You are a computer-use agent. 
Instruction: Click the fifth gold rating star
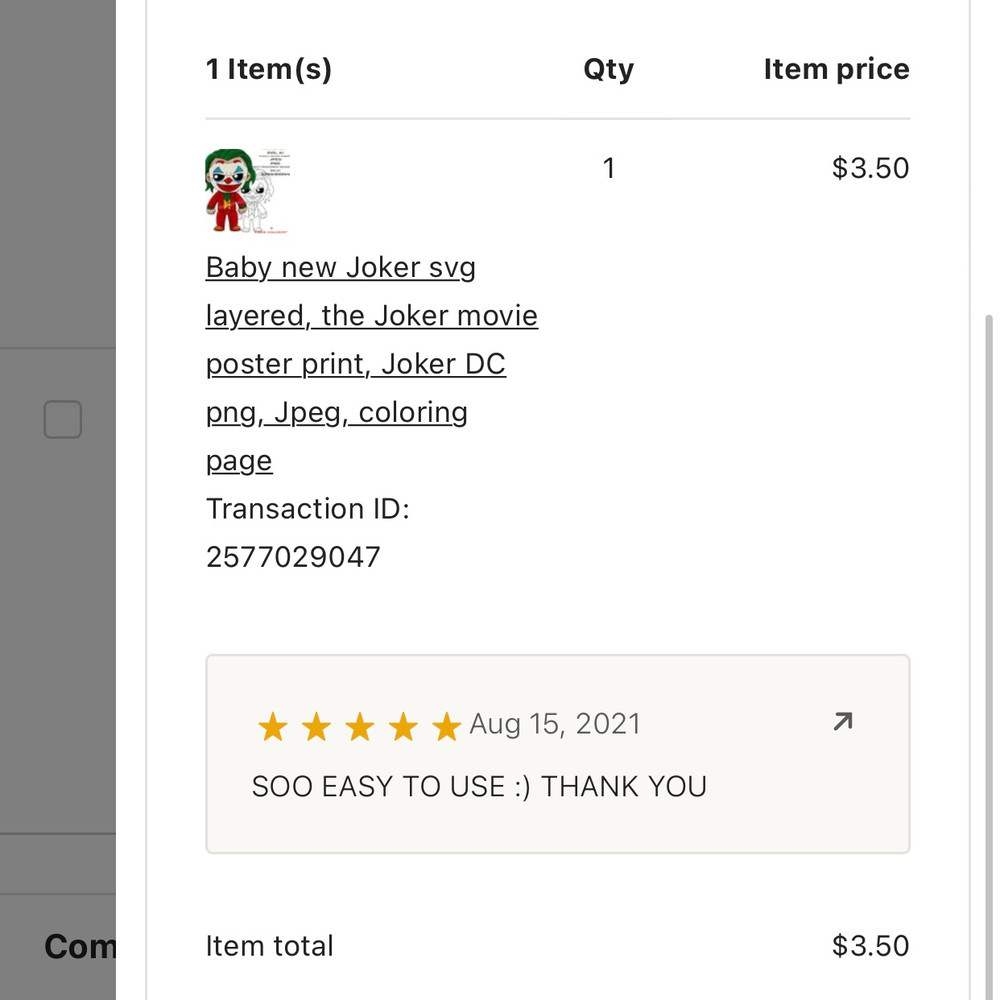446,727
